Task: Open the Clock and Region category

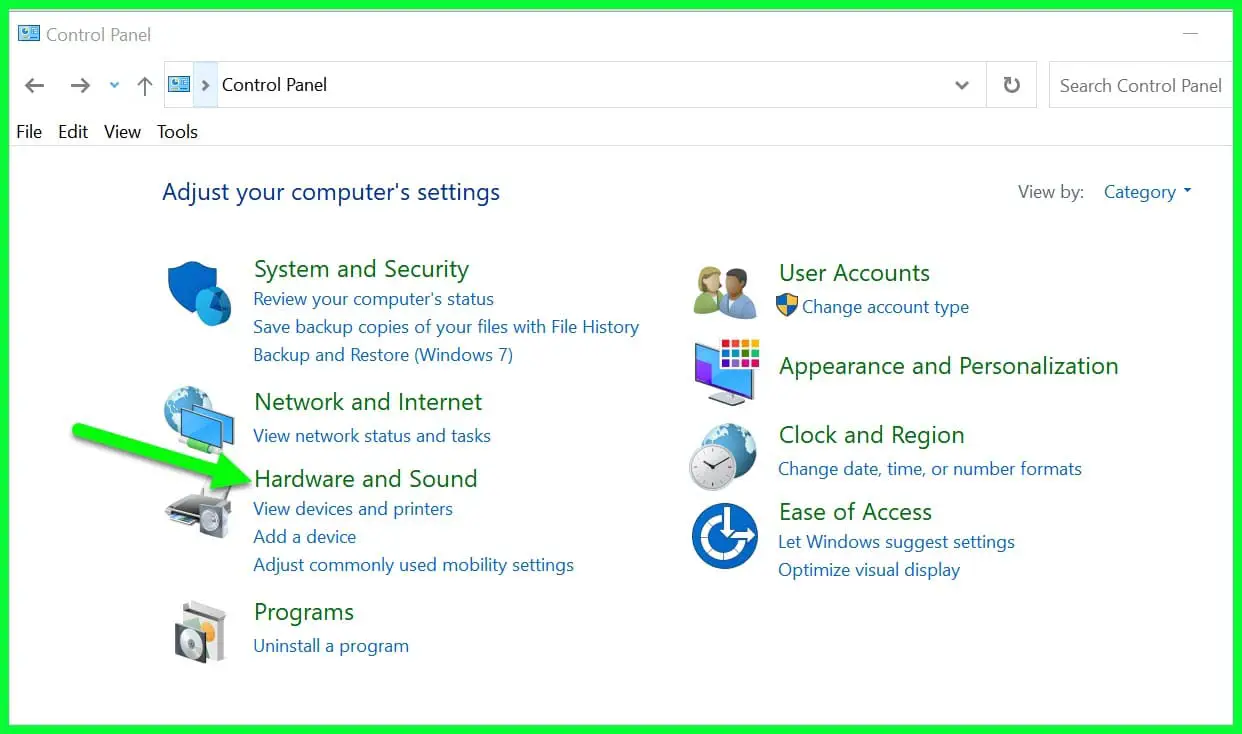Action: [x=872, y=435]
